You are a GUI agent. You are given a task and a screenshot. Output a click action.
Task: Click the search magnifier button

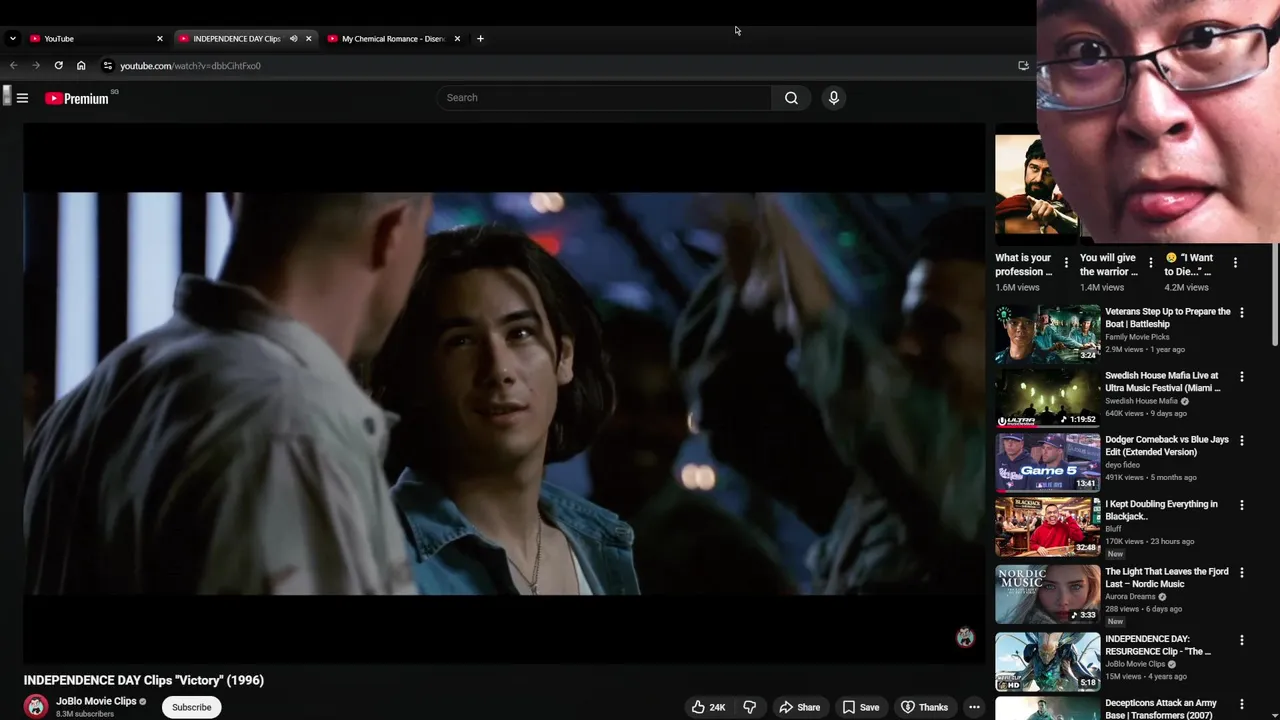[791, 98]
